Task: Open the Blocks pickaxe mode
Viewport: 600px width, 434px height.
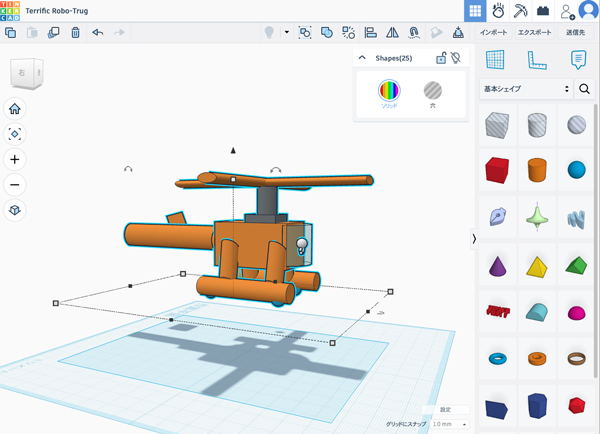Action: click(x=520, y=11)
